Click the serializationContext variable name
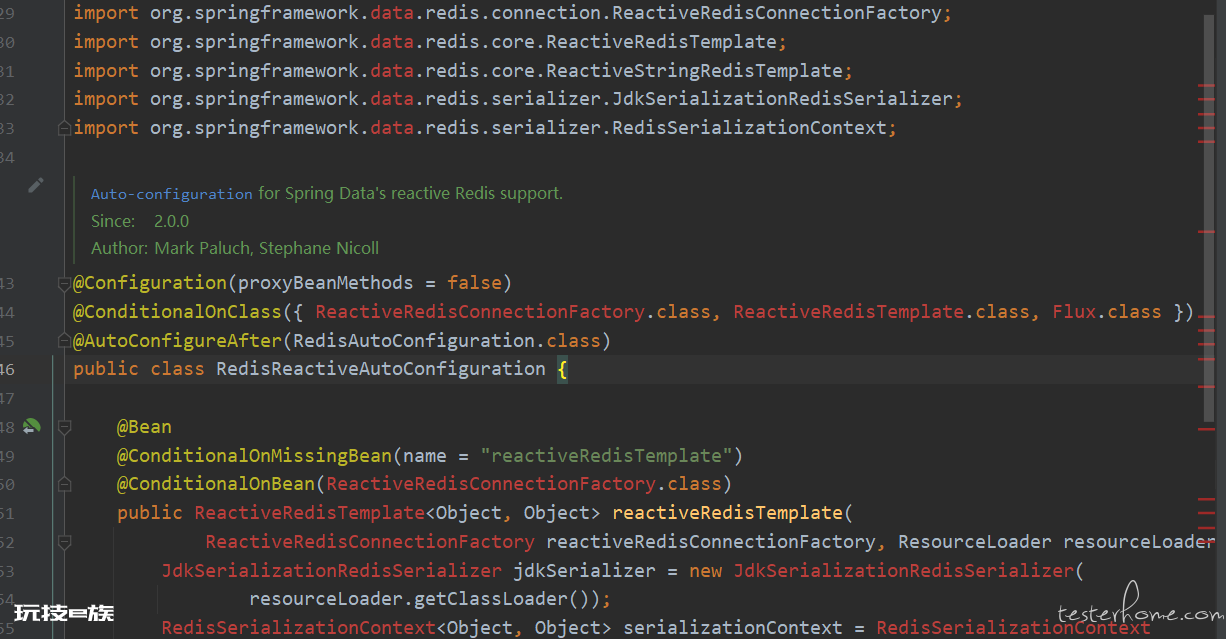 click(733, 628)
